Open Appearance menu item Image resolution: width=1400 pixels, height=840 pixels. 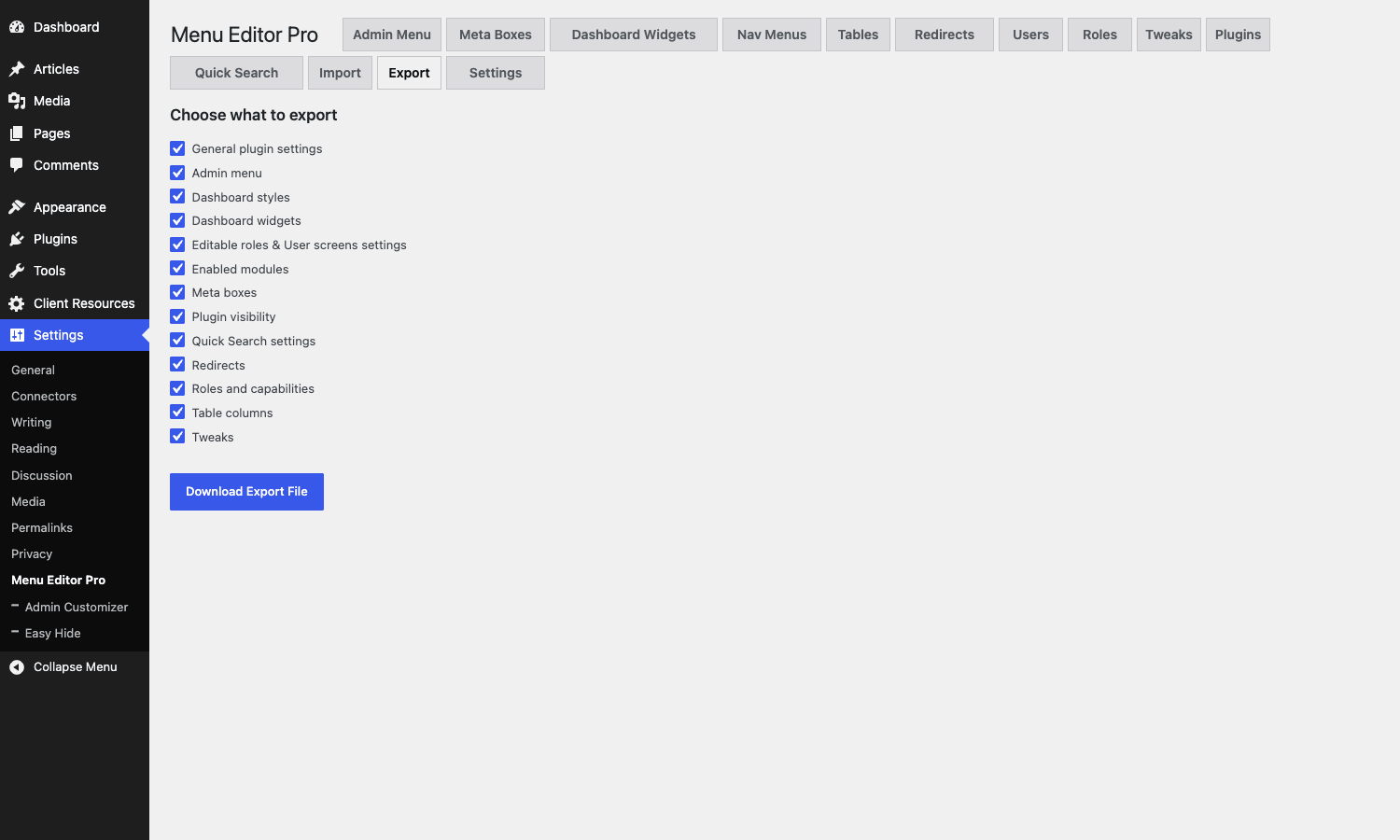[75, 207]
